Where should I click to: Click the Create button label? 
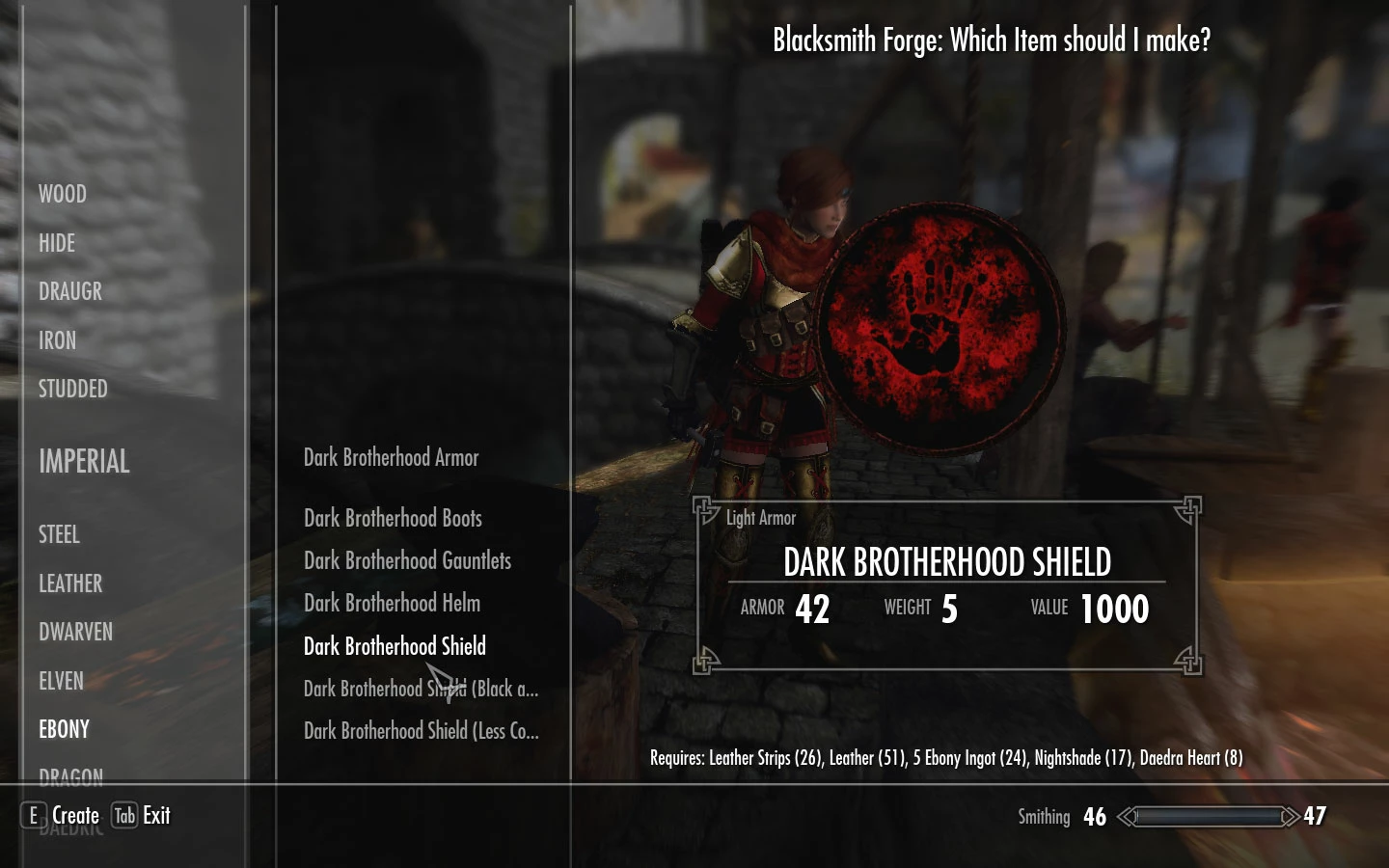(75, 816)
